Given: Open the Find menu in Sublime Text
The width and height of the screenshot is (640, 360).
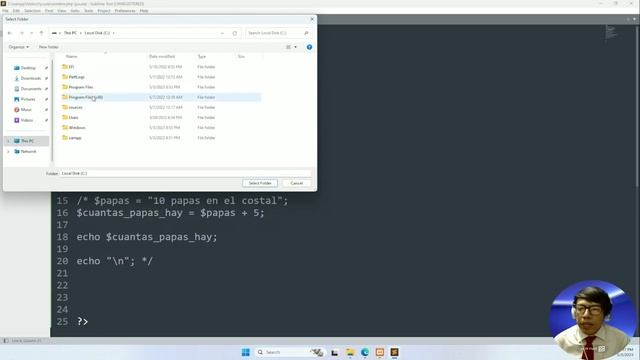Looking at the screenshot, I should point(49,11).
